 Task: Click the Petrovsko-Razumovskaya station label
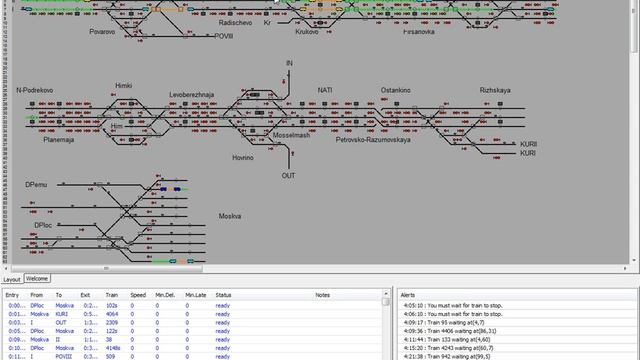point(373,140)
